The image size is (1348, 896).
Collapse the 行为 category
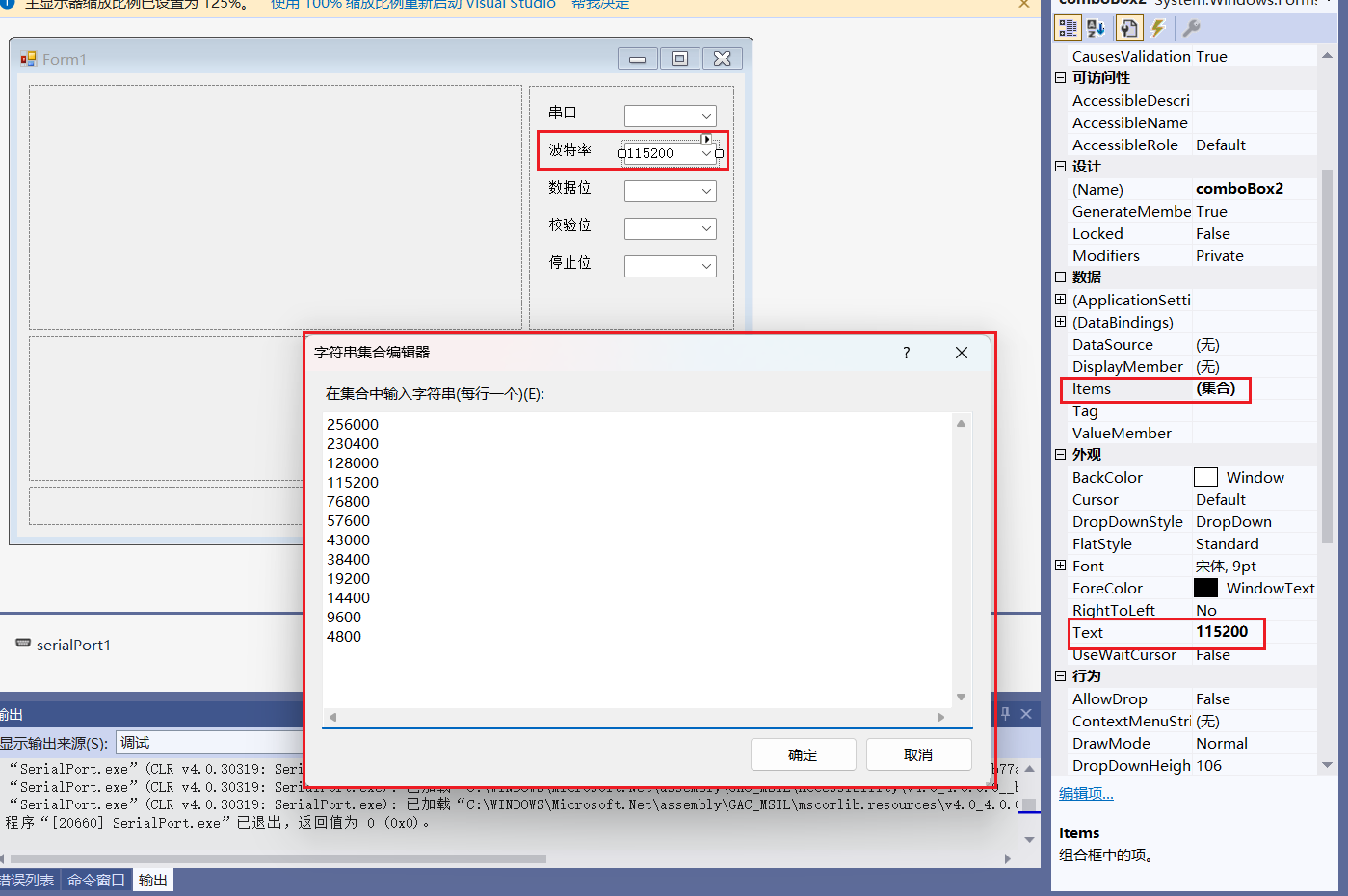click(1060, 676)
